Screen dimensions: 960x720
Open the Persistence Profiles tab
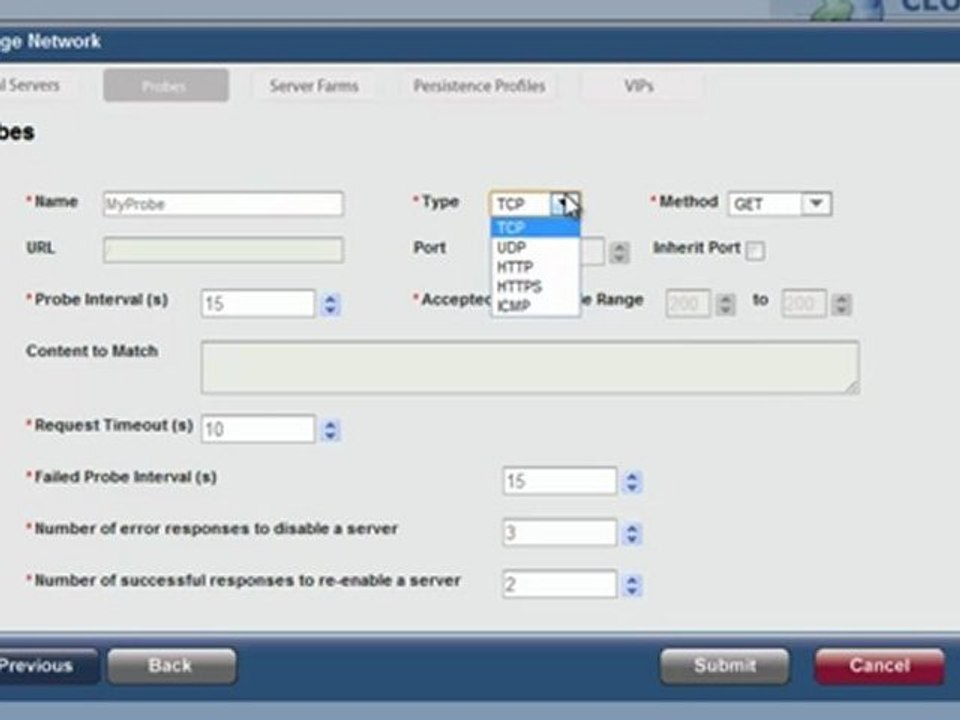tap(479, 86)
